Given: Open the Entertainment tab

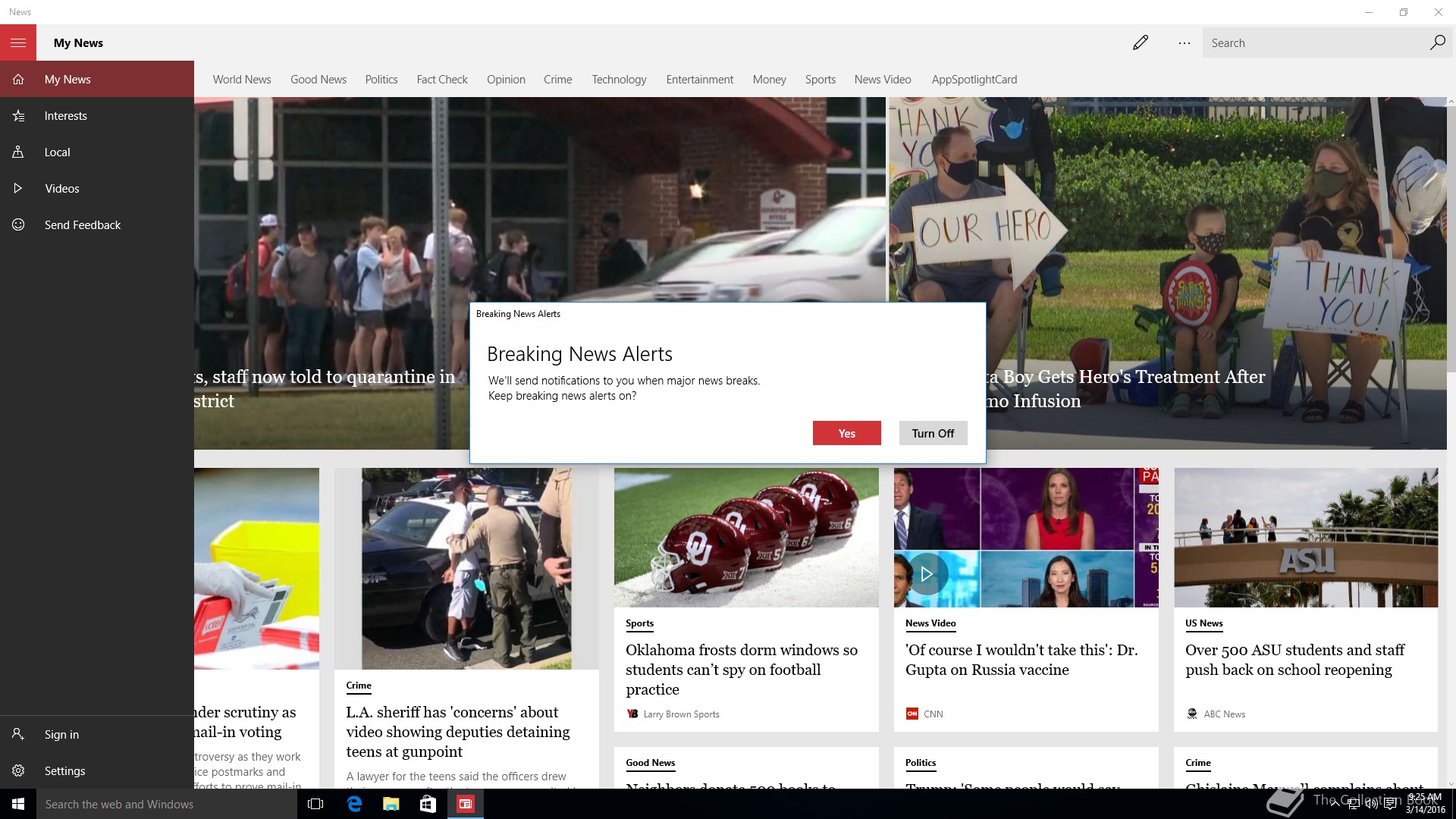Looking at the screenshot, I should (700, 80).
